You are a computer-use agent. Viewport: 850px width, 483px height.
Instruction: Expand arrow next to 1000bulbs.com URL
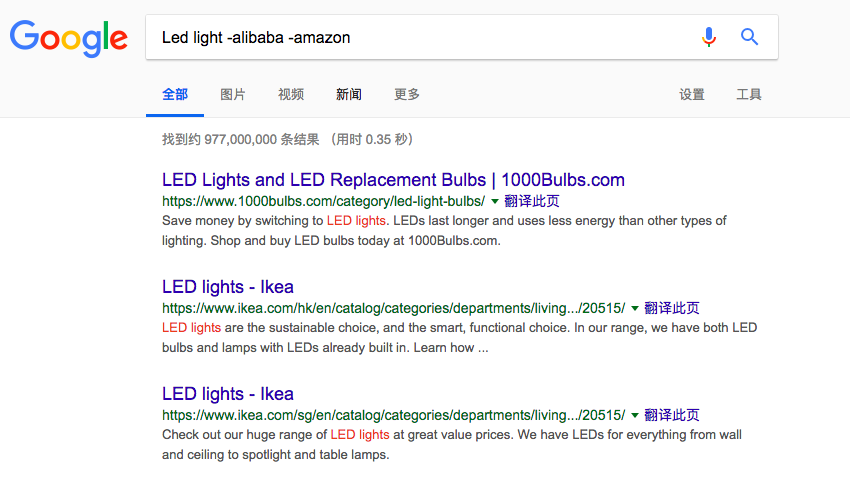pyautogui.click(x=494, y=202)
